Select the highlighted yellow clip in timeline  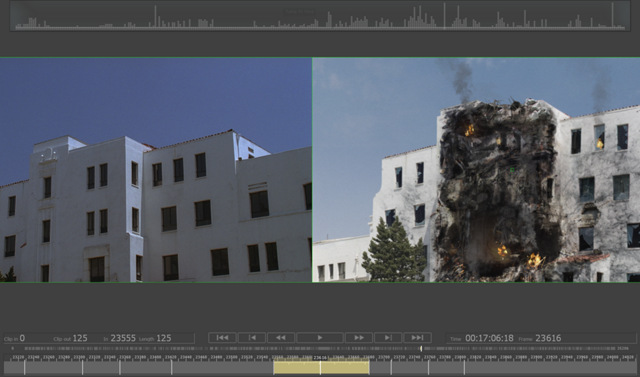(321, 367)
